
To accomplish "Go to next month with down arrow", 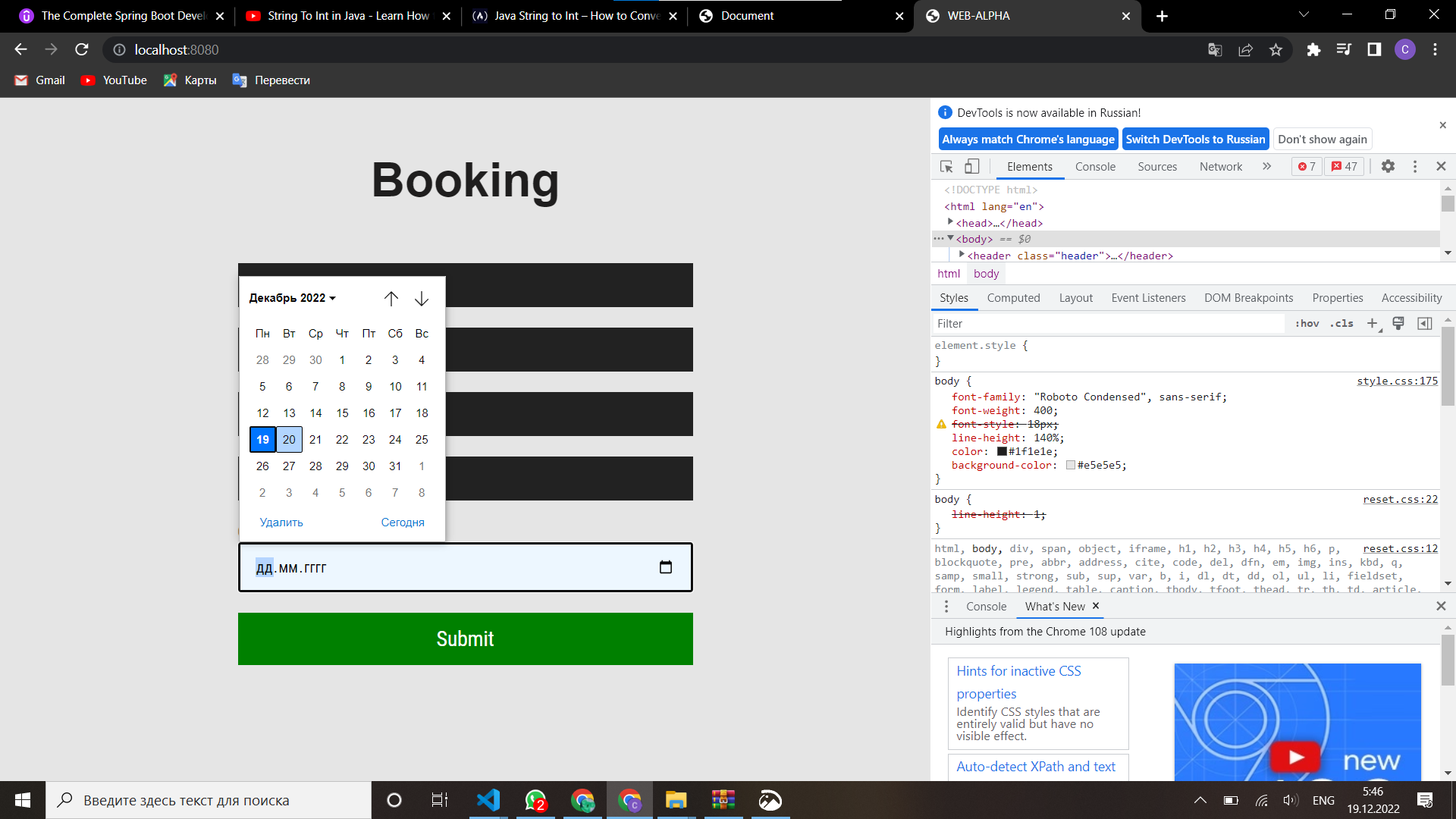I will pyautogui.click(x=422, y=299).
